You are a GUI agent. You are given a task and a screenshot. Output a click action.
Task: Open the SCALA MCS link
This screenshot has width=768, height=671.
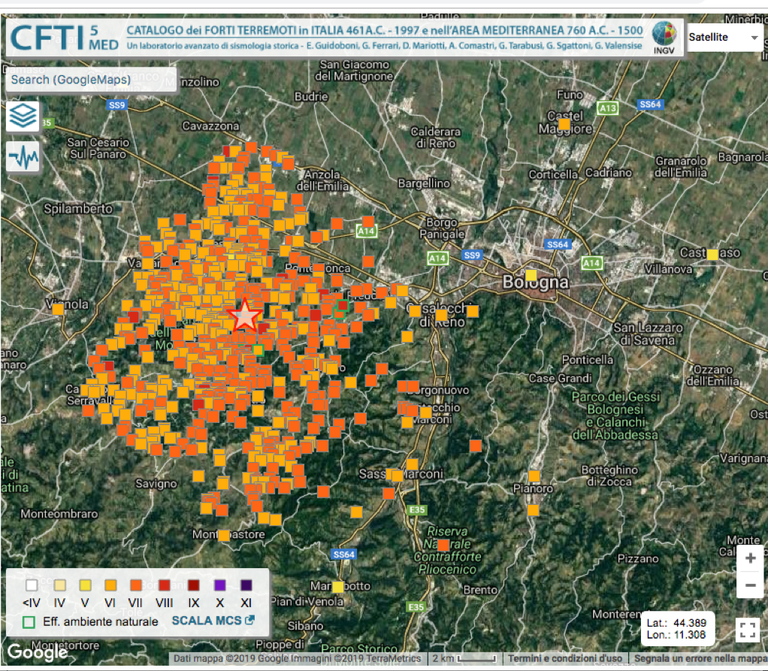pos(213,620)
